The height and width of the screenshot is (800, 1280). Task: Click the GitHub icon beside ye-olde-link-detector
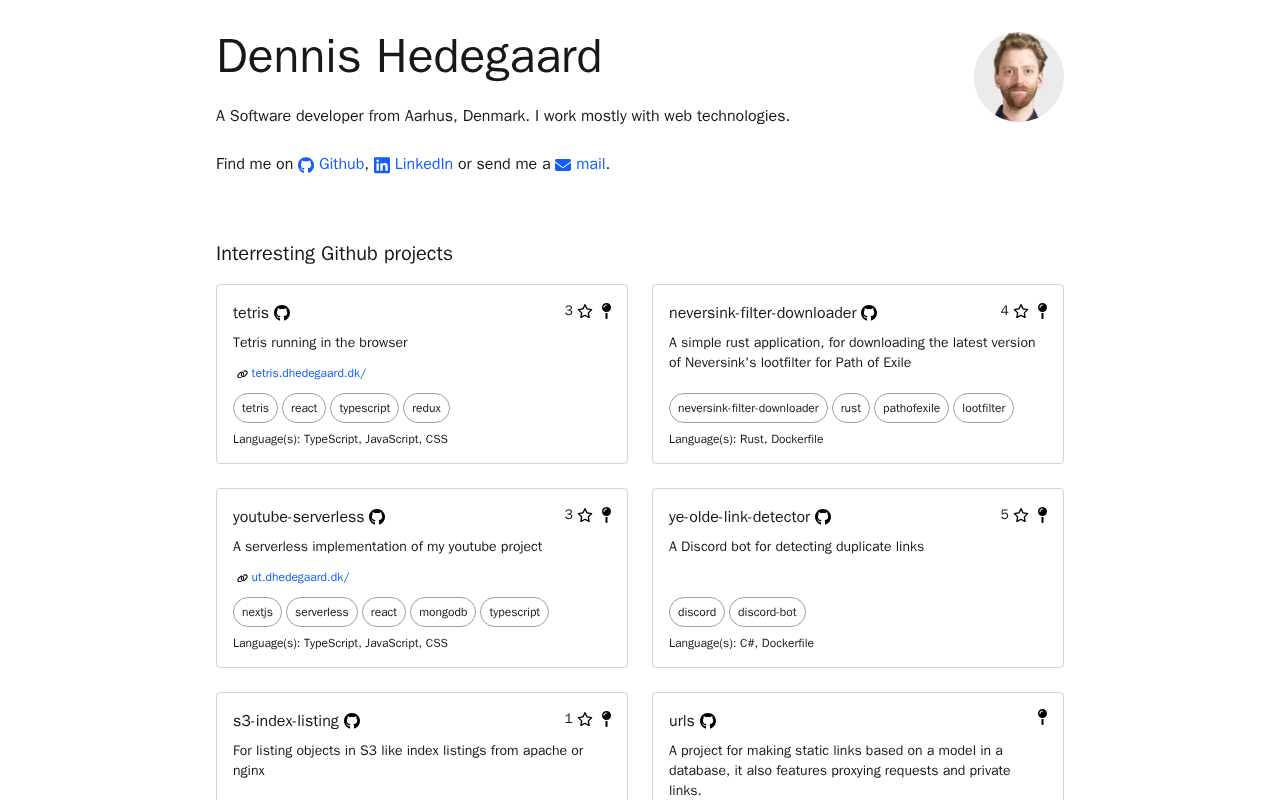[x=823, y=517]
